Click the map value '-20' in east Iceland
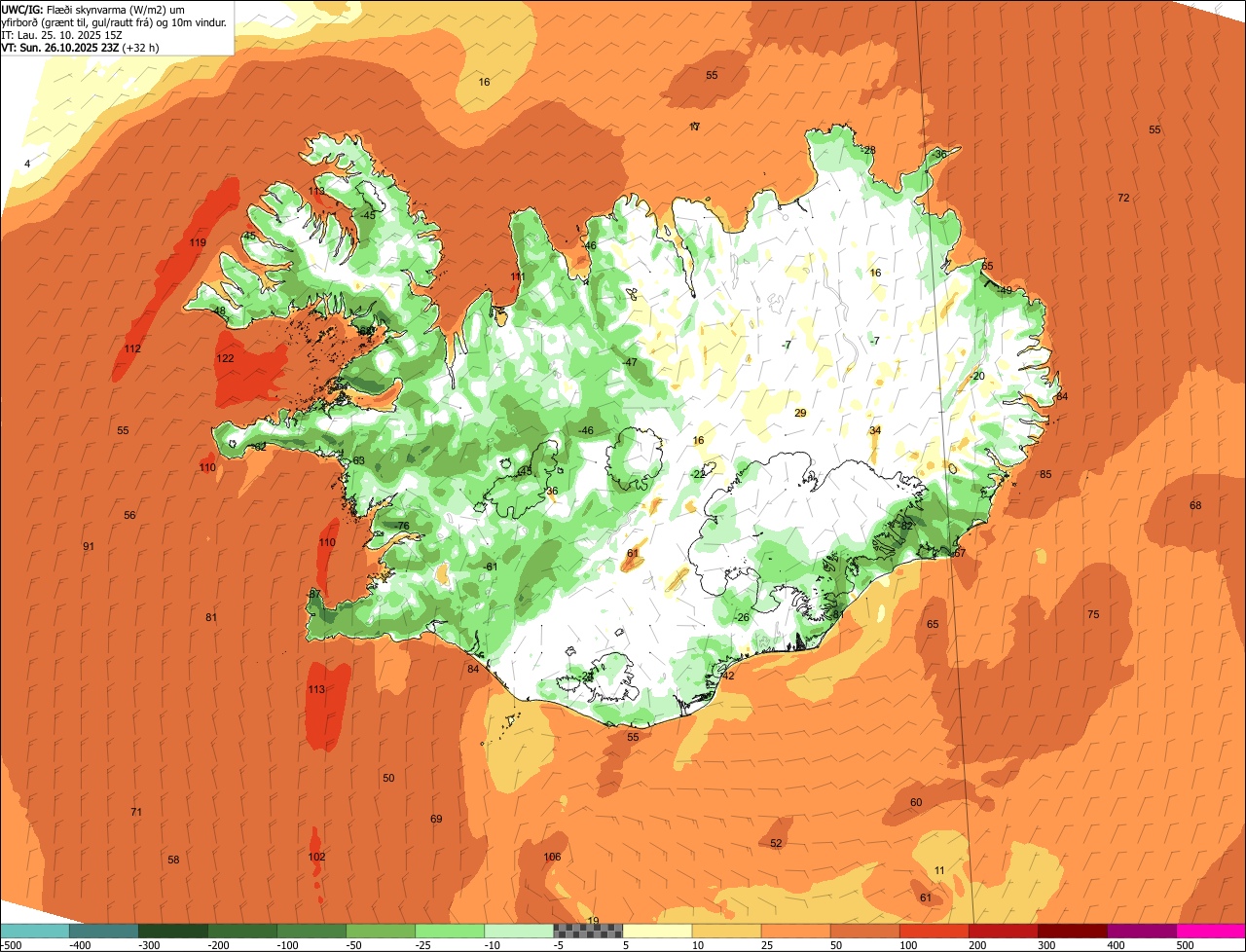The width and height of the screenshot is (1246, 952). click(977, 376)
